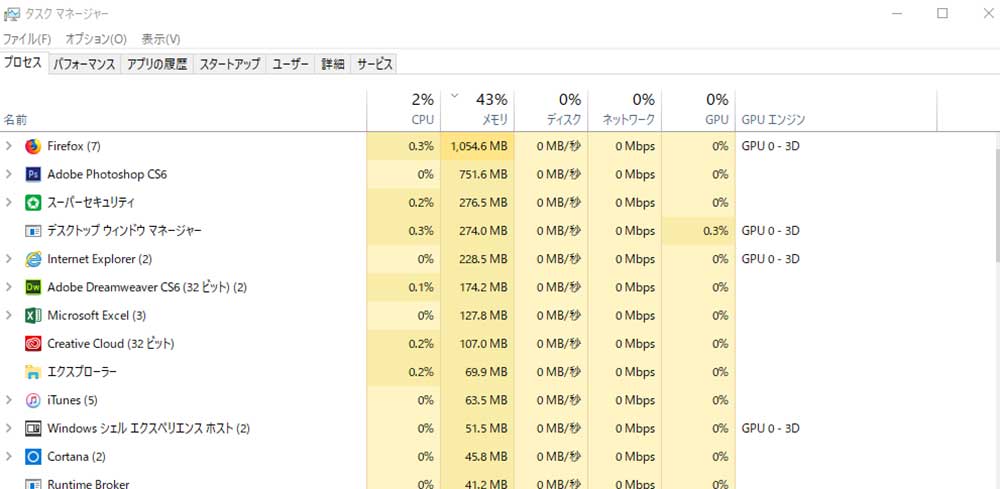This screenshot has height=489, width=1000.
Task: Click the 276.5 MB memory cell
Action: [x=477, y=203]
